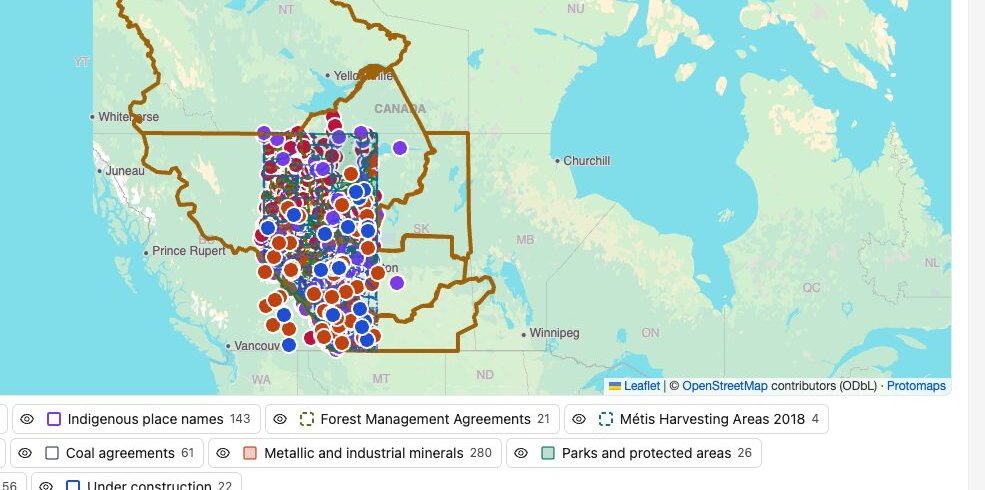This screenshot has width=985, height=490.
Task: Click the count 143 beside Indigenous place names
Action: tap(240, 419)
